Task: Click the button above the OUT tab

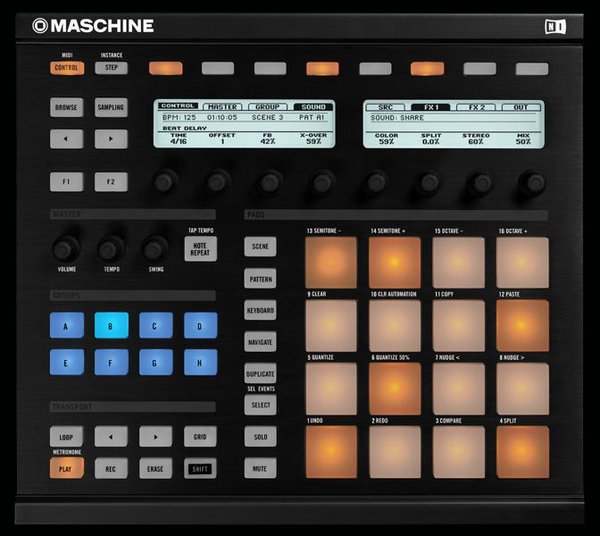Action: [532, 68]
